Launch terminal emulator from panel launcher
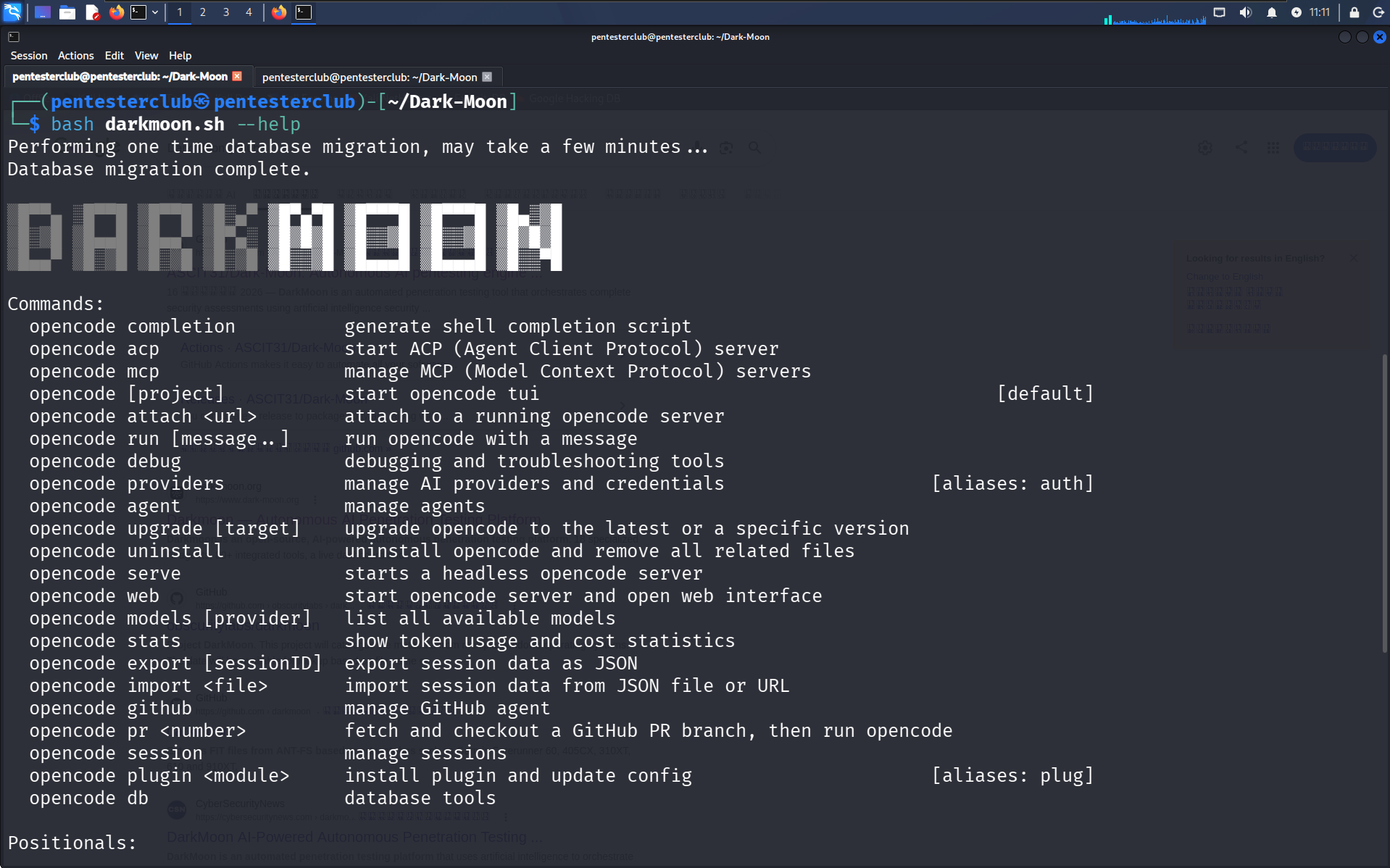Screen dimensions: 1390x868 click(x=138, y=12)
